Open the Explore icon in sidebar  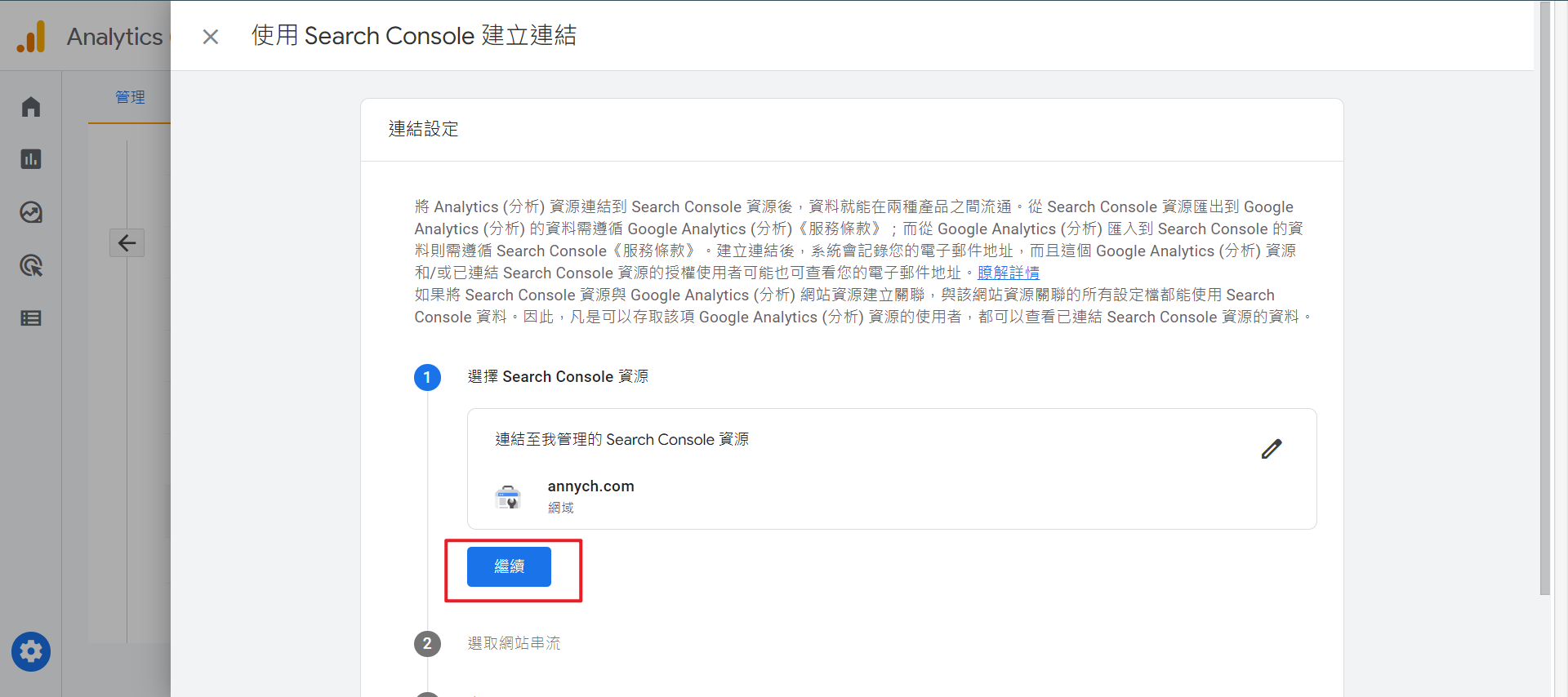click(31, 212)
